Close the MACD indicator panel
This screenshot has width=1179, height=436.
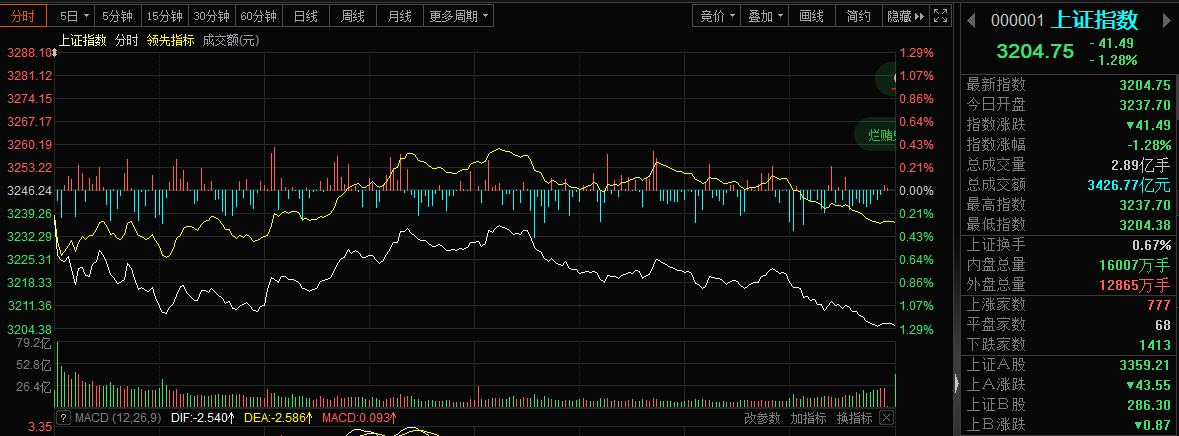click(887, 417)
